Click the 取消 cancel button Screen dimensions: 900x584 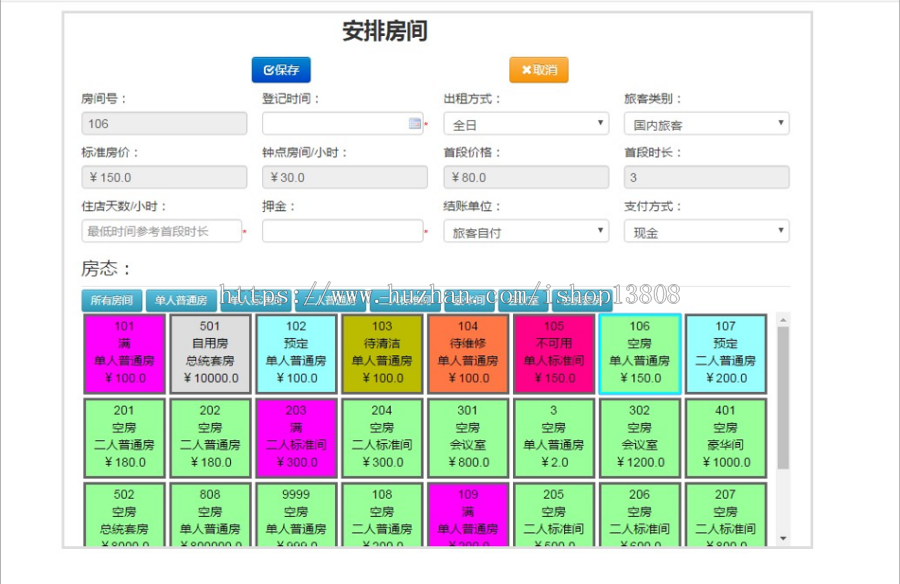539,70
